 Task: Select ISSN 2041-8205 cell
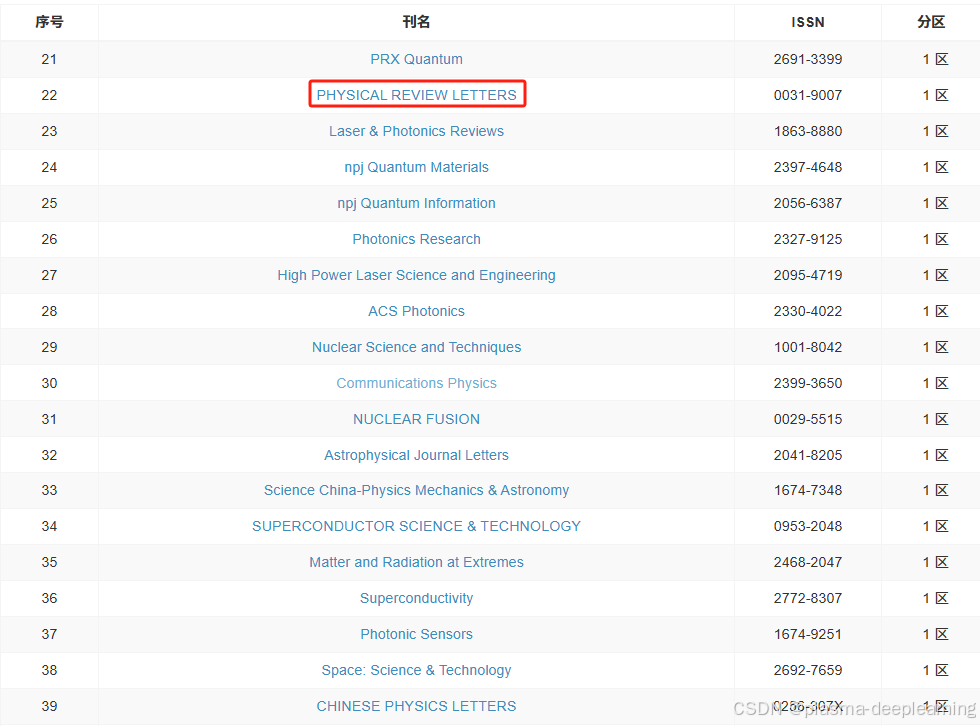[808, 455]
